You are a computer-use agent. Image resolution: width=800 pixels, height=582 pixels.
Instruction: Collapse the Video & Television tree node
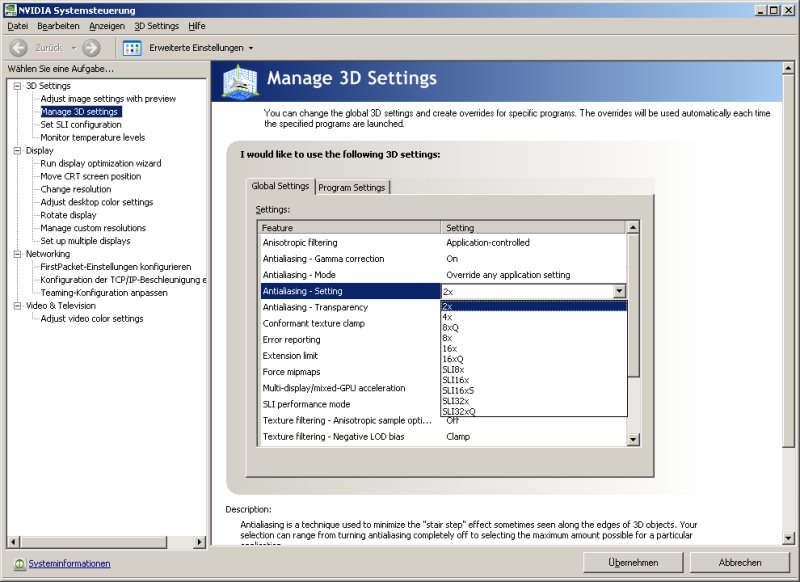pyautogui.click(x=17, y=306)
